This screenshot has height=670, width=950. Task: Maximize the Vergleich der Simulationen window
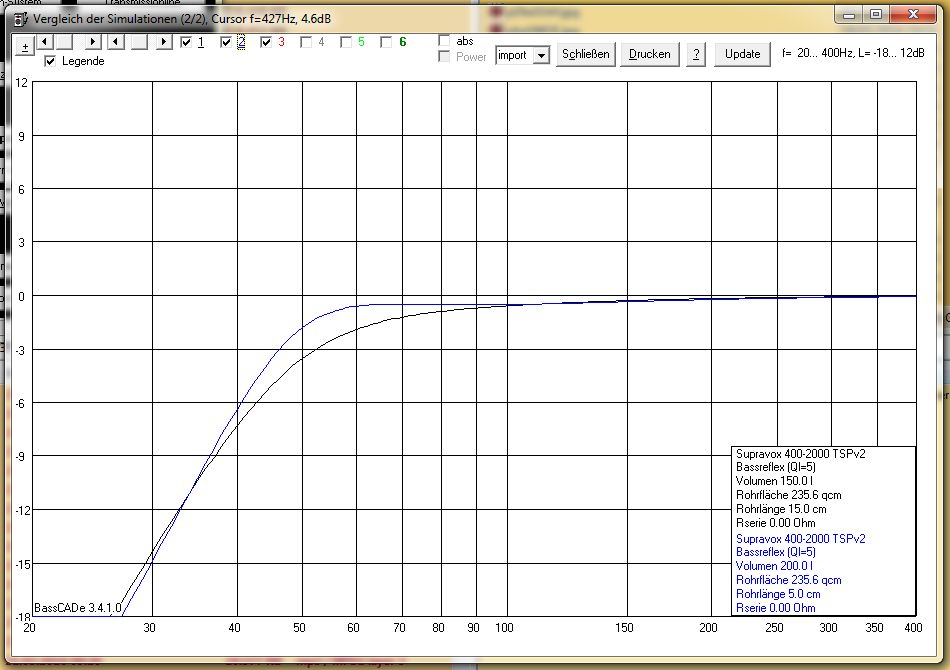pos(876,15)
